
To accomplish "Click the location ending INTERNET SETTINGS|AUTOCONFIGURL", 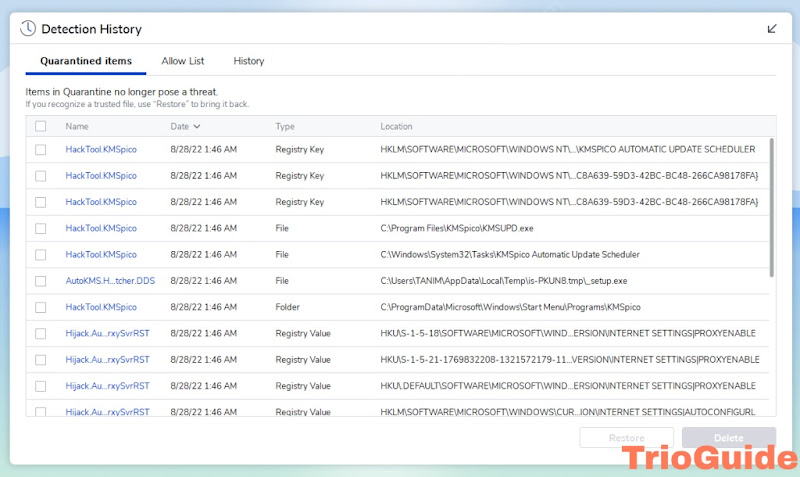I will 567,411.
